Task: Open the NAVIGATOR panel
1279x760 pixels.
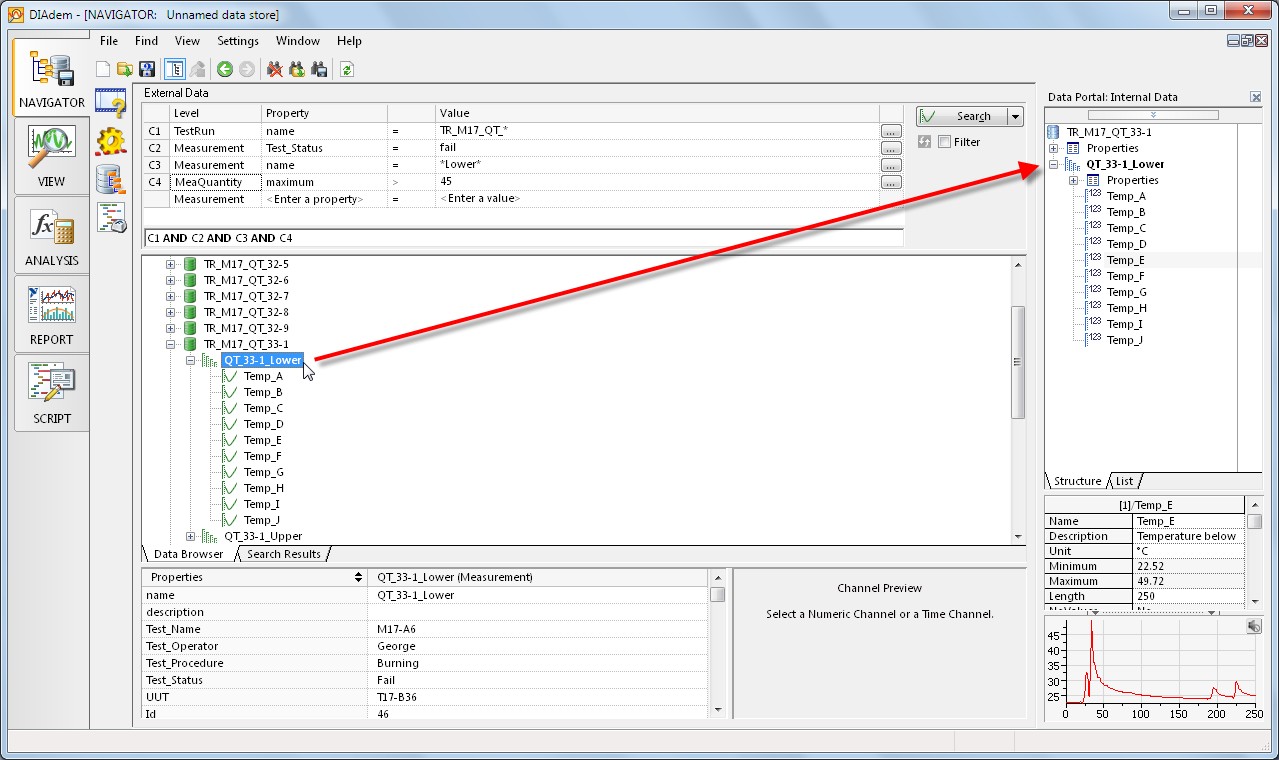Action: coord(51,78)
